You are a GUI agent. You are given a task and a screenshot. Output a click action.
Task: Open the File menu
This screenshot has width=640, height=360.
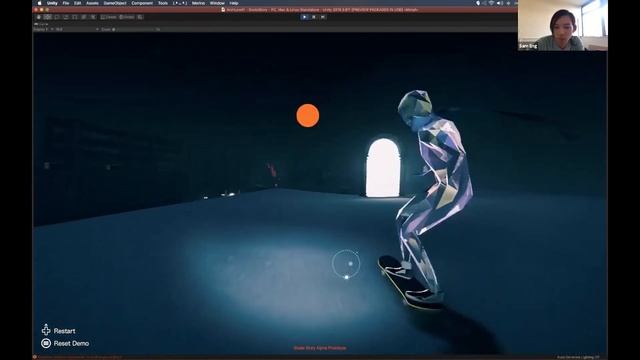click(66, 3)
